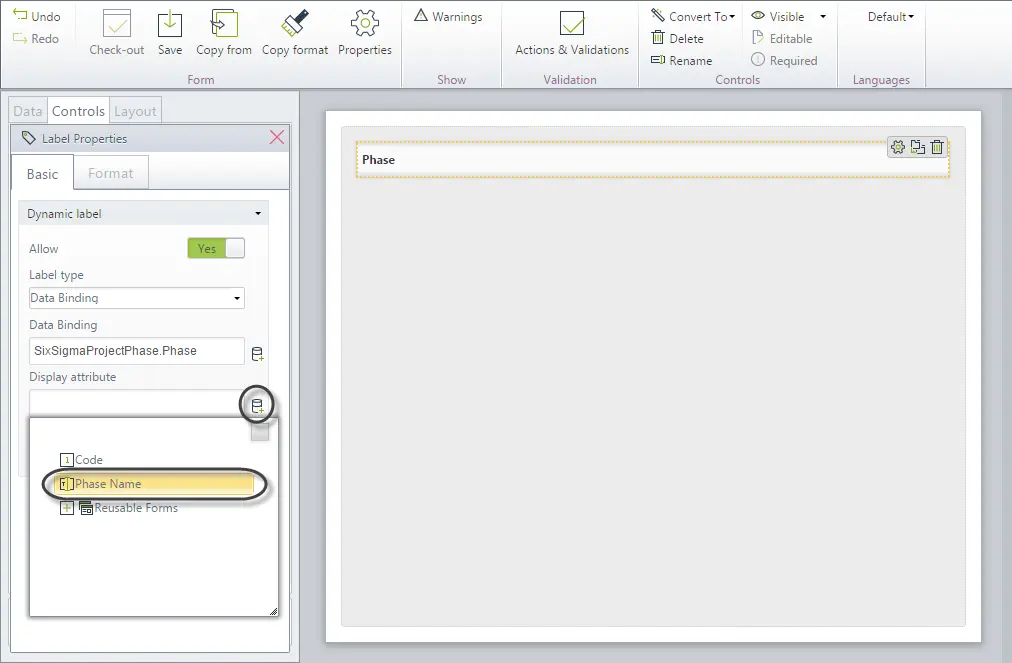This screenshot has width=1012, height=663.
Task: Open the Default languages dropdown
Action: pyautogui.click(x=891, y=17)
